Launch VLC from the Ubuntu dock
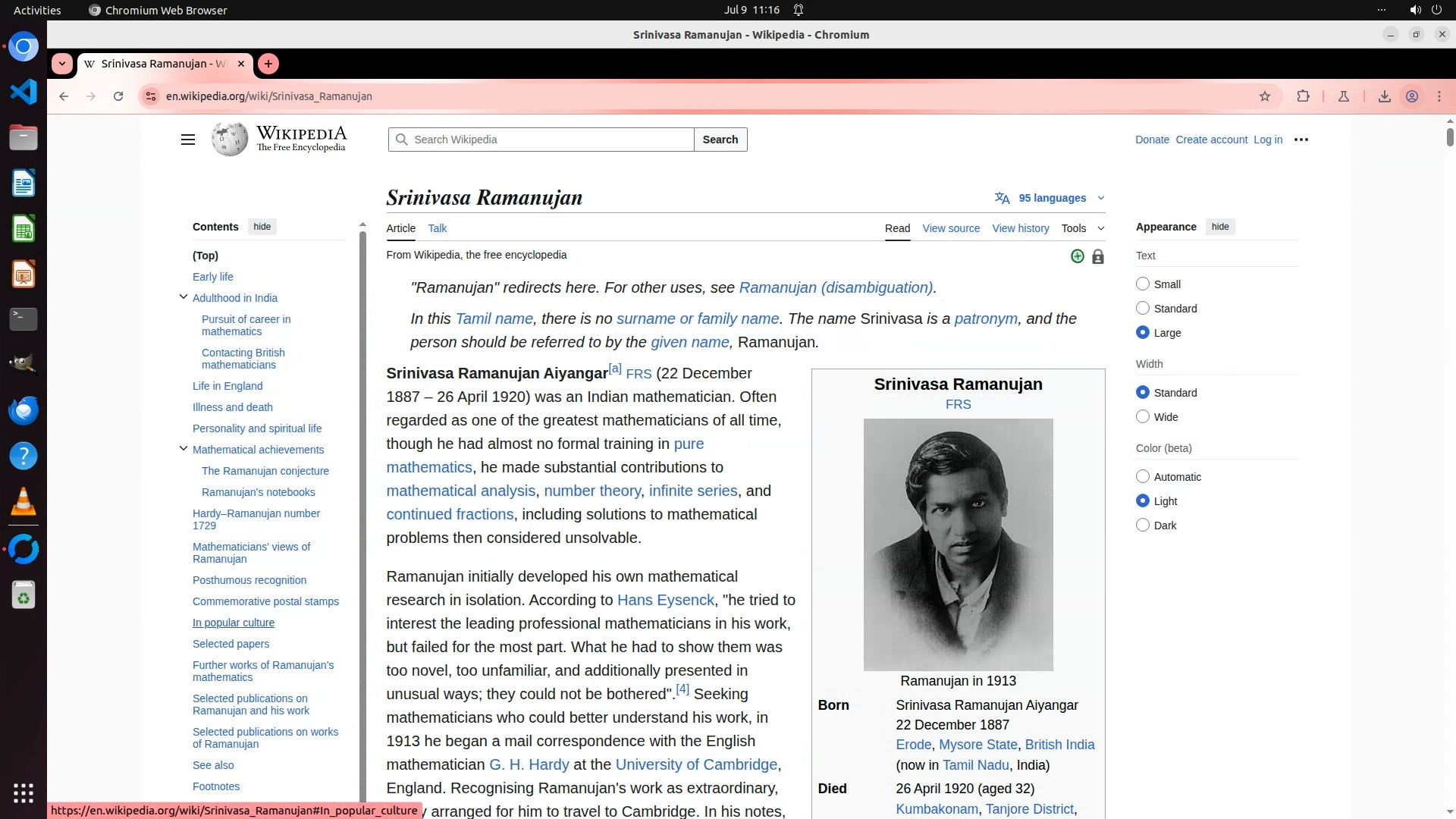 point(24,502)
